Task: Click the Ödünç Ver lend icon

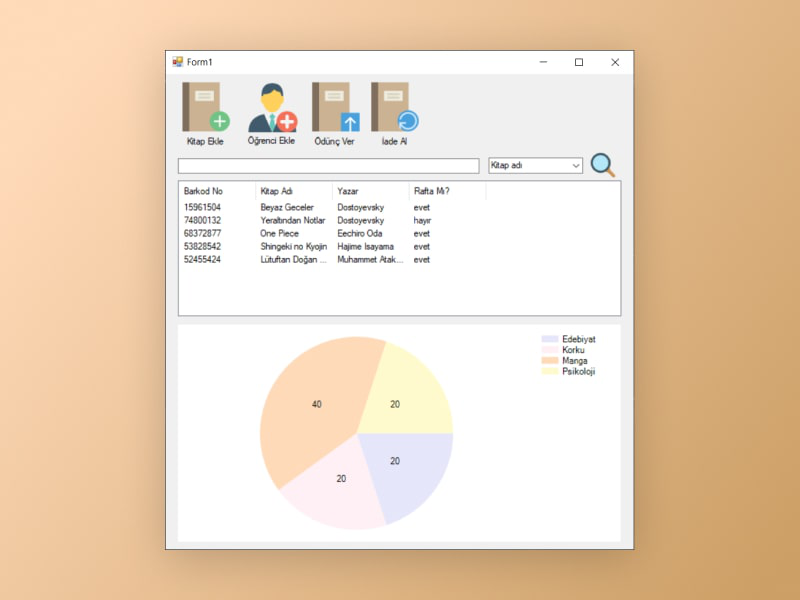Action: [335, 108]
